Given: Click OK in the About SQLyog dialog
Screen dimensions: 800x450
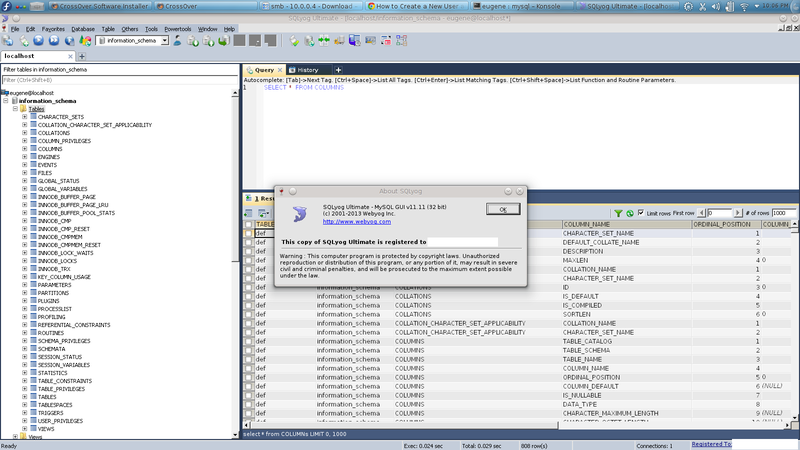Looking at the screenshot, I should pyautogui.click(x=503, y=209).
